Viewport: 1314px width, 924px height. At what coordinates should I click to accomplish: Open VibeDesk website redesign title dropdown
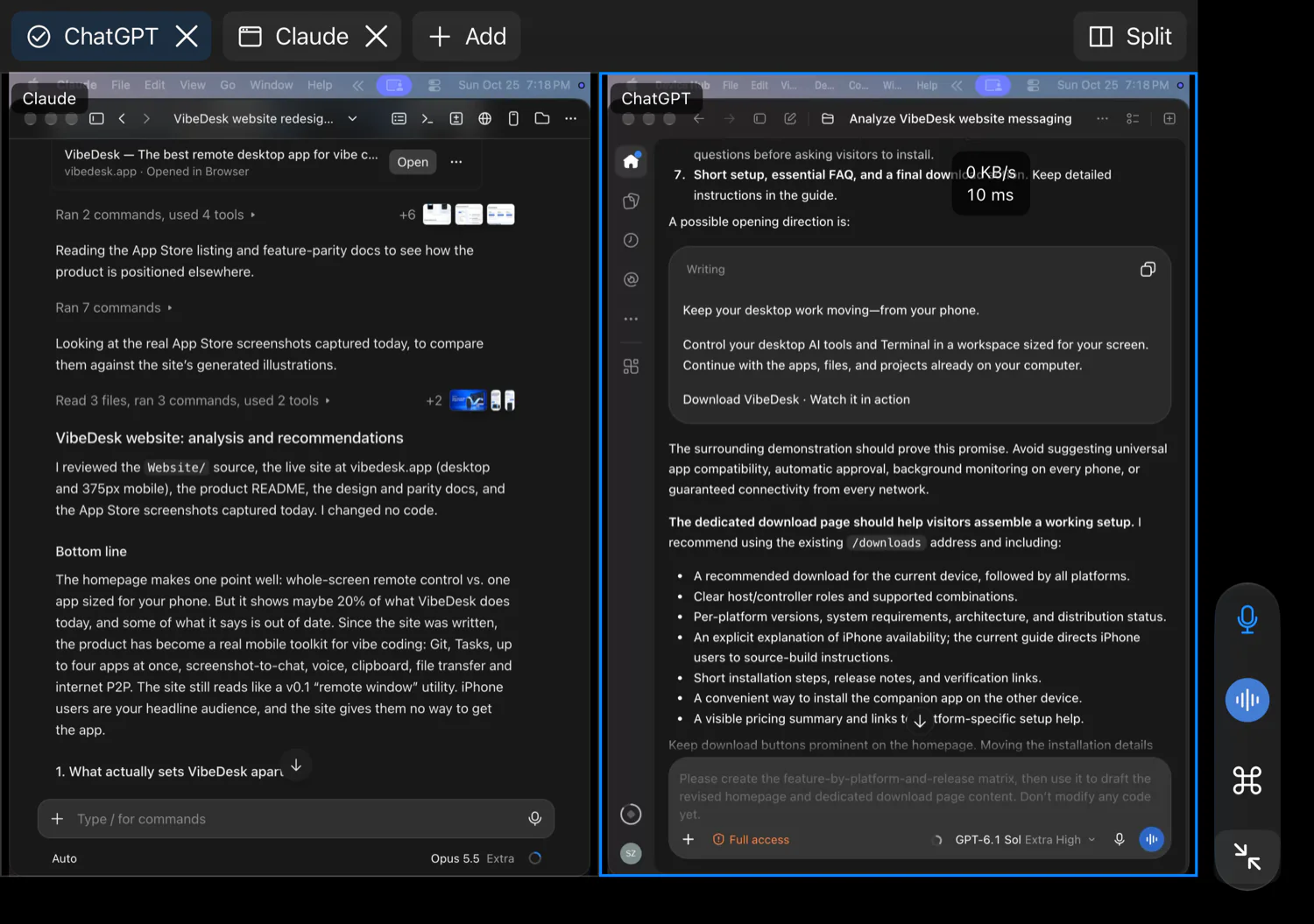352,118
